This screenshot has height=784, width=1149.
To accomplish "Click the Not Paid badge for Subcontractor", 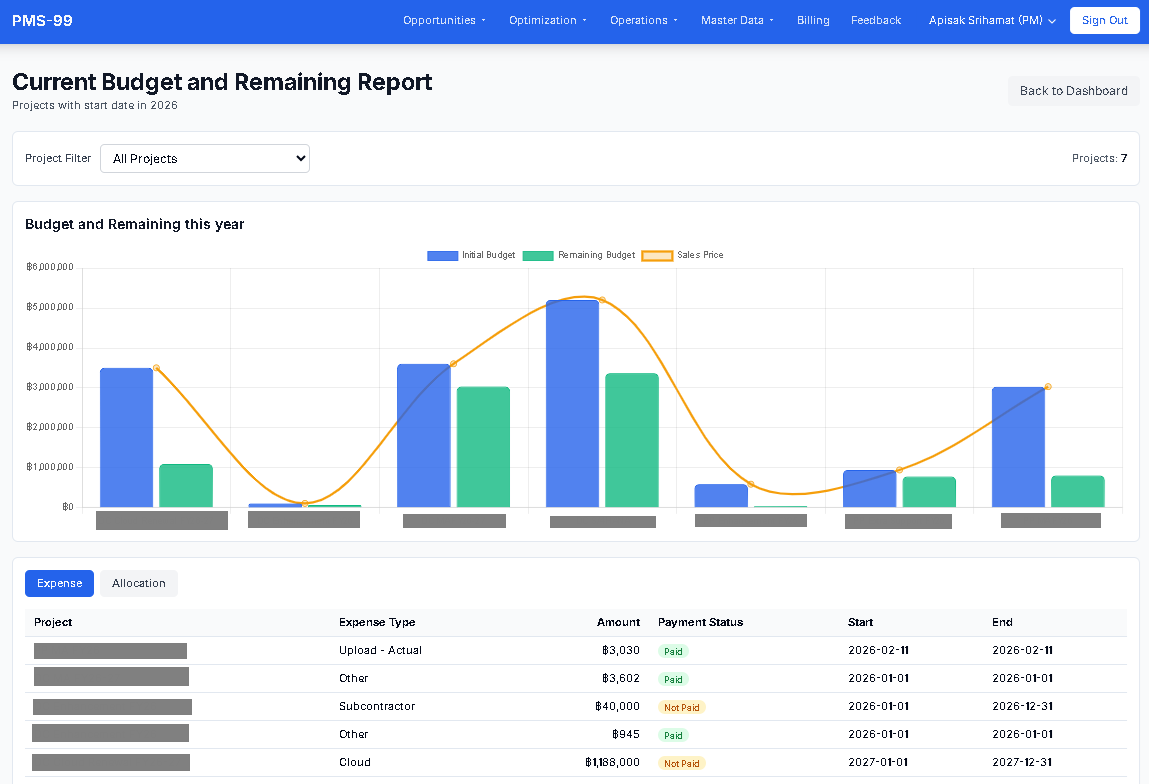I will [x=682, y=707].
